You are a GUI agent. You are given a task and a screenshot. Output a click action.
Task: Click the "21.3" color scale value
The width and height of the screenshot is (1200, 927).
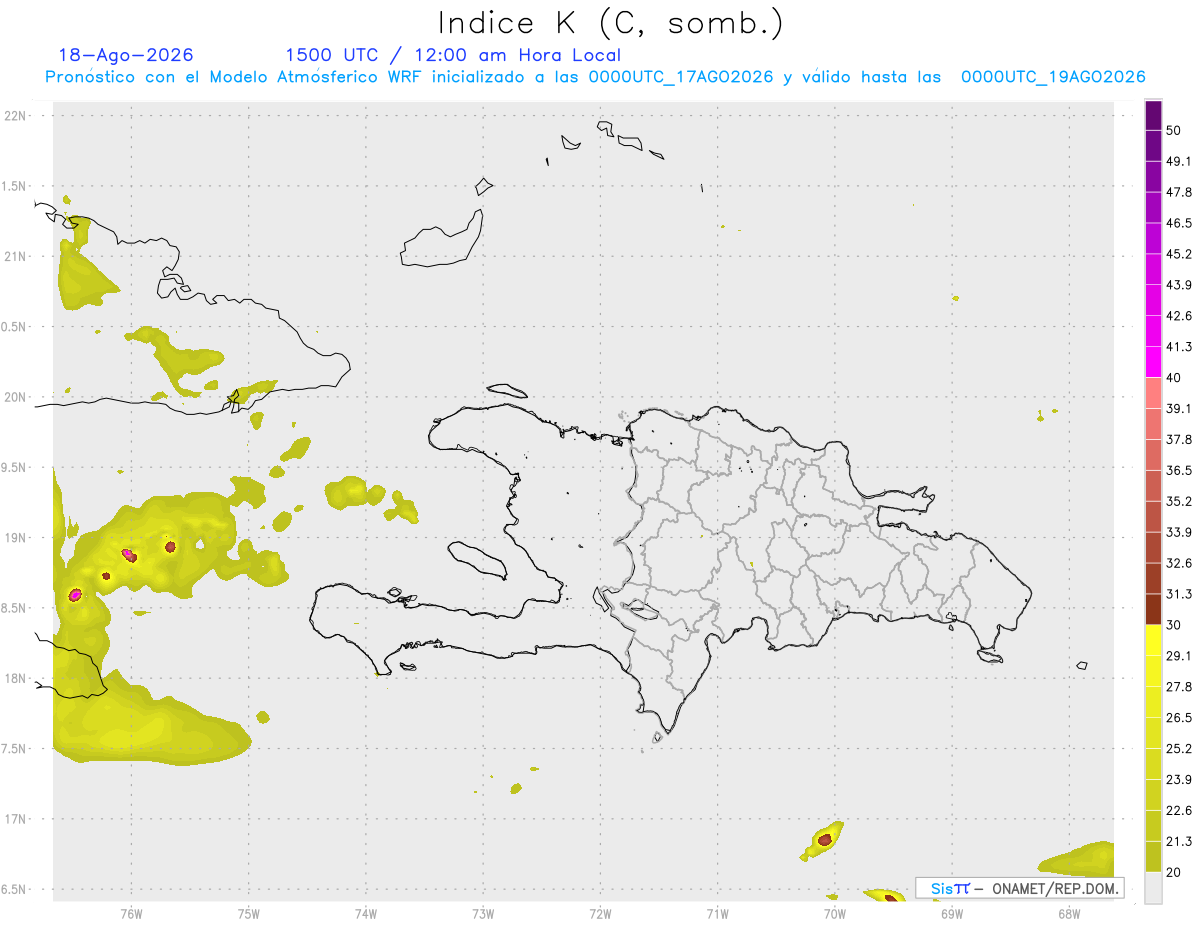[x=1179, y=841]
